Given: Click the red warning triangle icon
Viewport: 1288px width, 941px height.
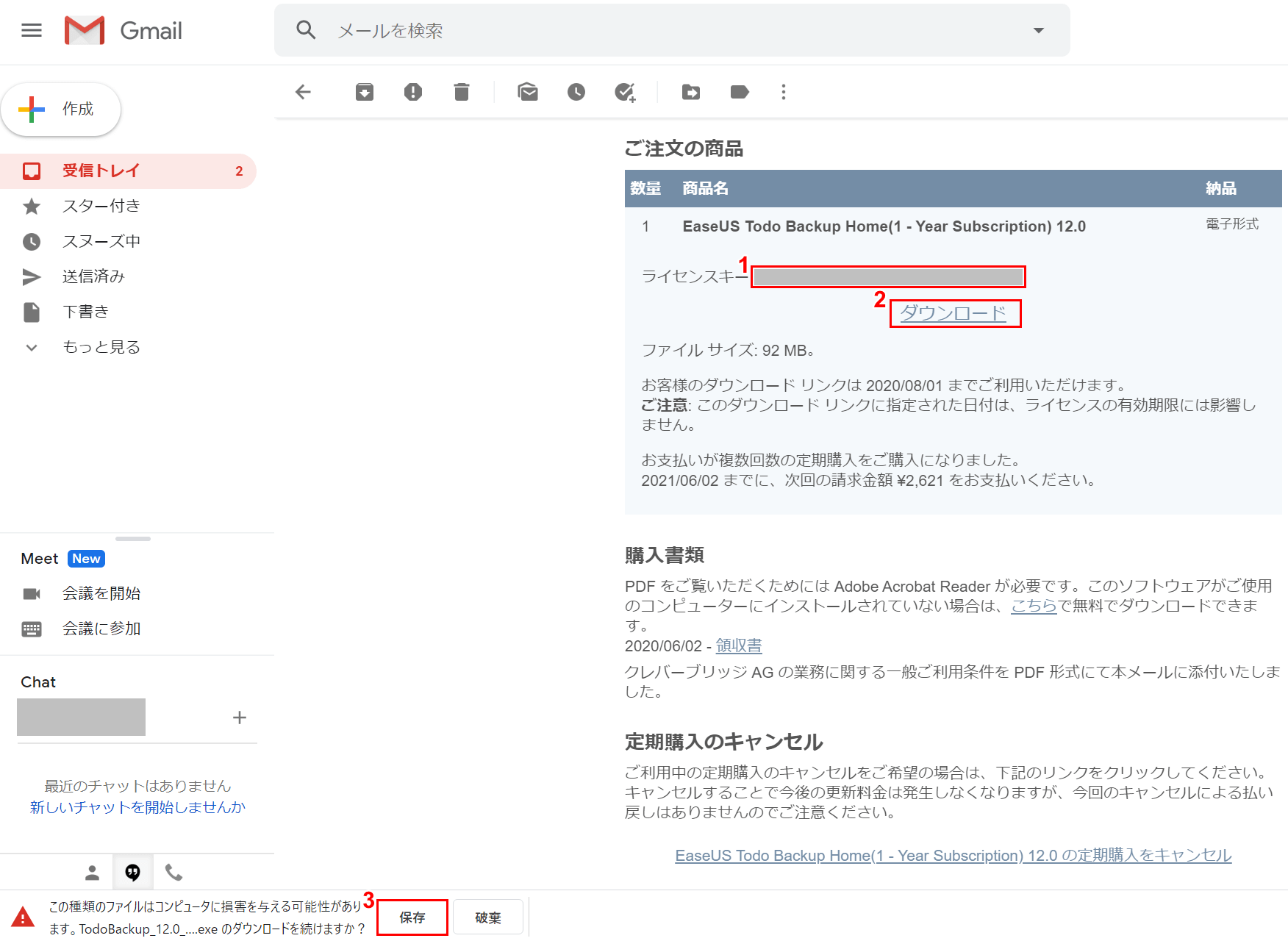Looking at the screenshot, I should pyautogui.click(x=23, y=917).
